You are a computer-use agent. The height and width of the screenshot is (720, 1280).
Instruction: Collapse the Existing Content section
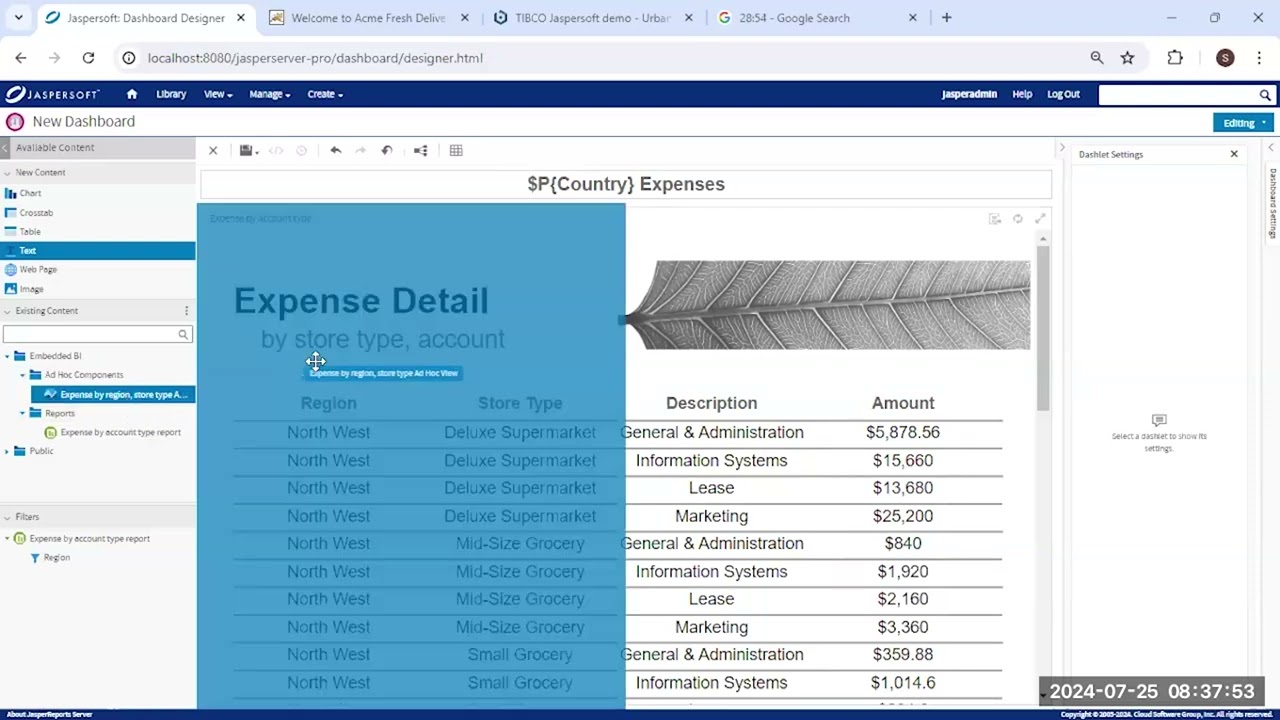click(x=7, y=311)
